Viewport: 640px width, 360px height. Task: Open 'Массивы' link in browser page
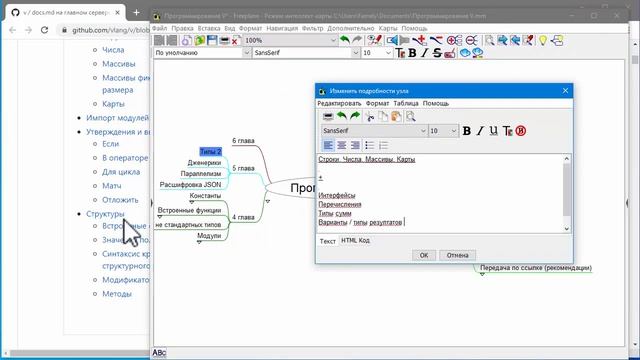119,64
